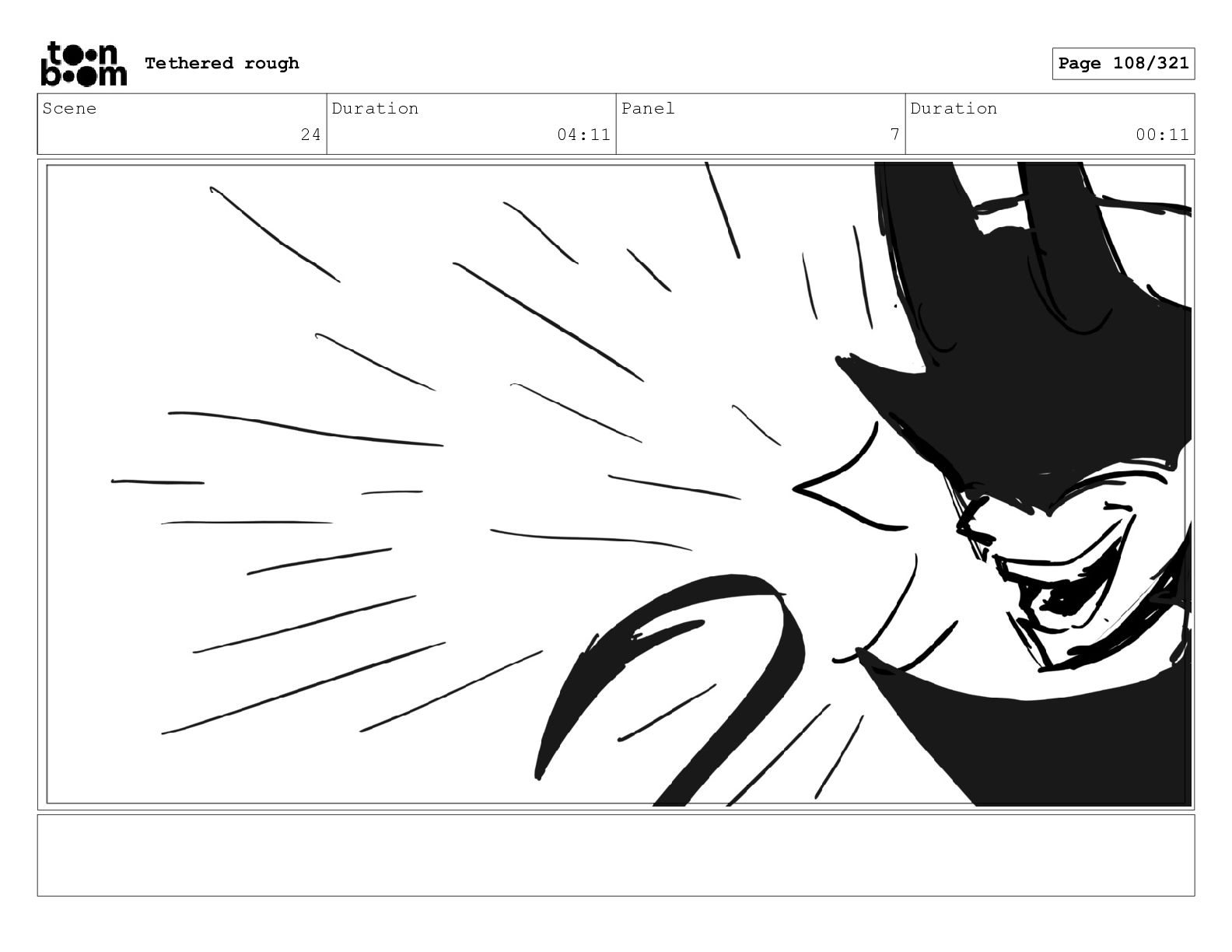This screenshot has height=952, width=1232.
Task: Click the empty notes box below panel
Action: [x=616, y=855]
